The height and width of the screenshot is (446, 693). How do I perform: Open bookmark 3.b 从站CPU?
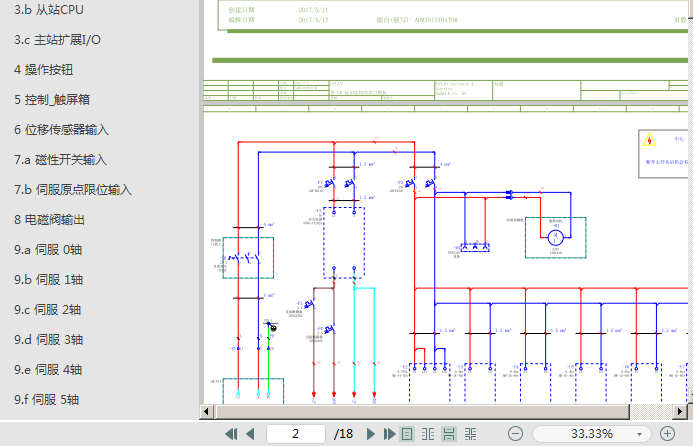pos(49,10)
